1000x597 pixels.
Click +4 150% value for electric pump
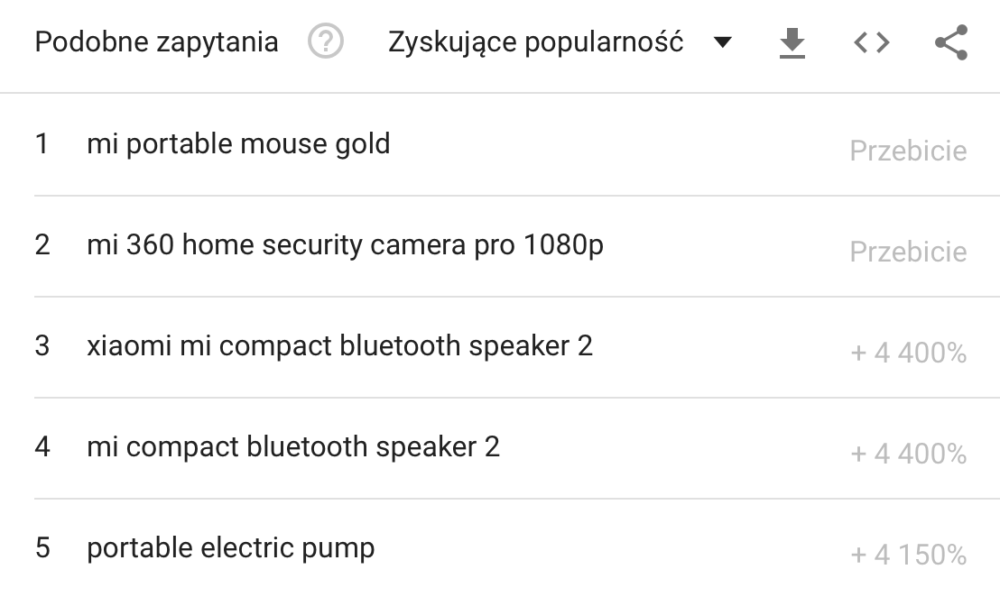pos(909,555)
